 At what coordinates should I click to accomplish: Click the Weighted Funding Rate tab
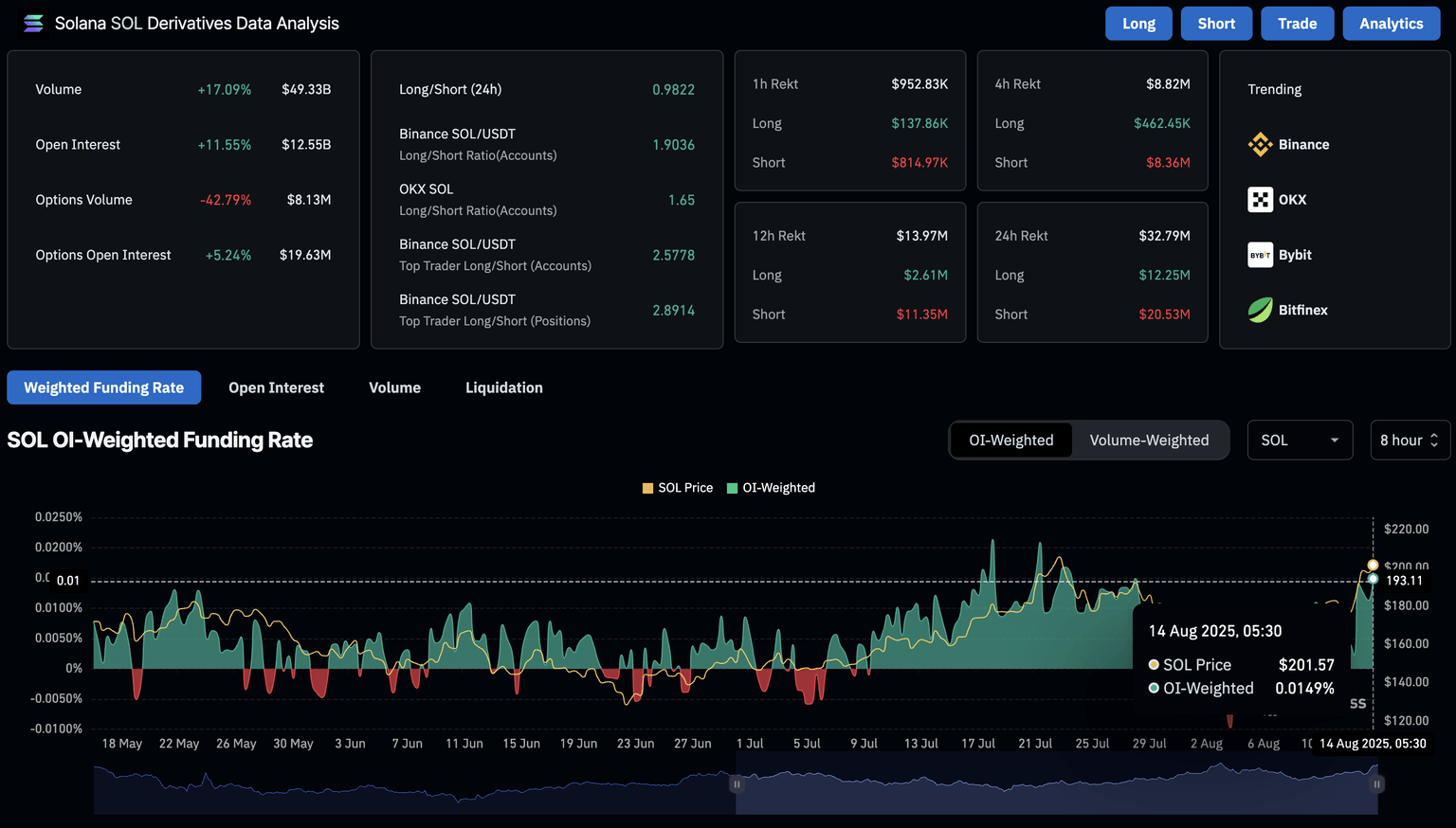coord(104,387)
